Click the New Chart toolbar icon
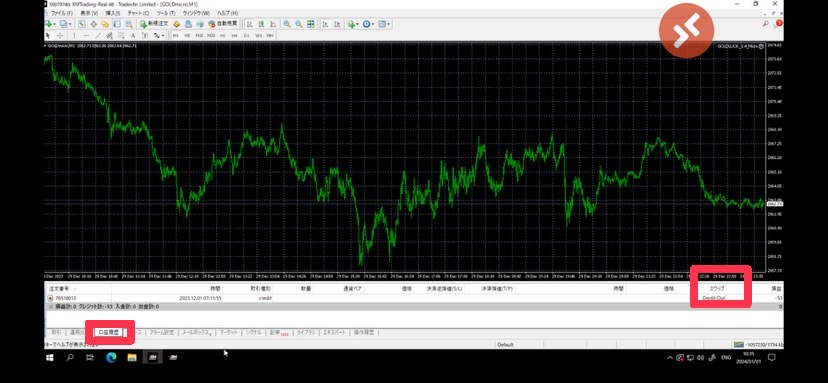The width and height of the screenshot is (828, 383). (x=49, y=24)
